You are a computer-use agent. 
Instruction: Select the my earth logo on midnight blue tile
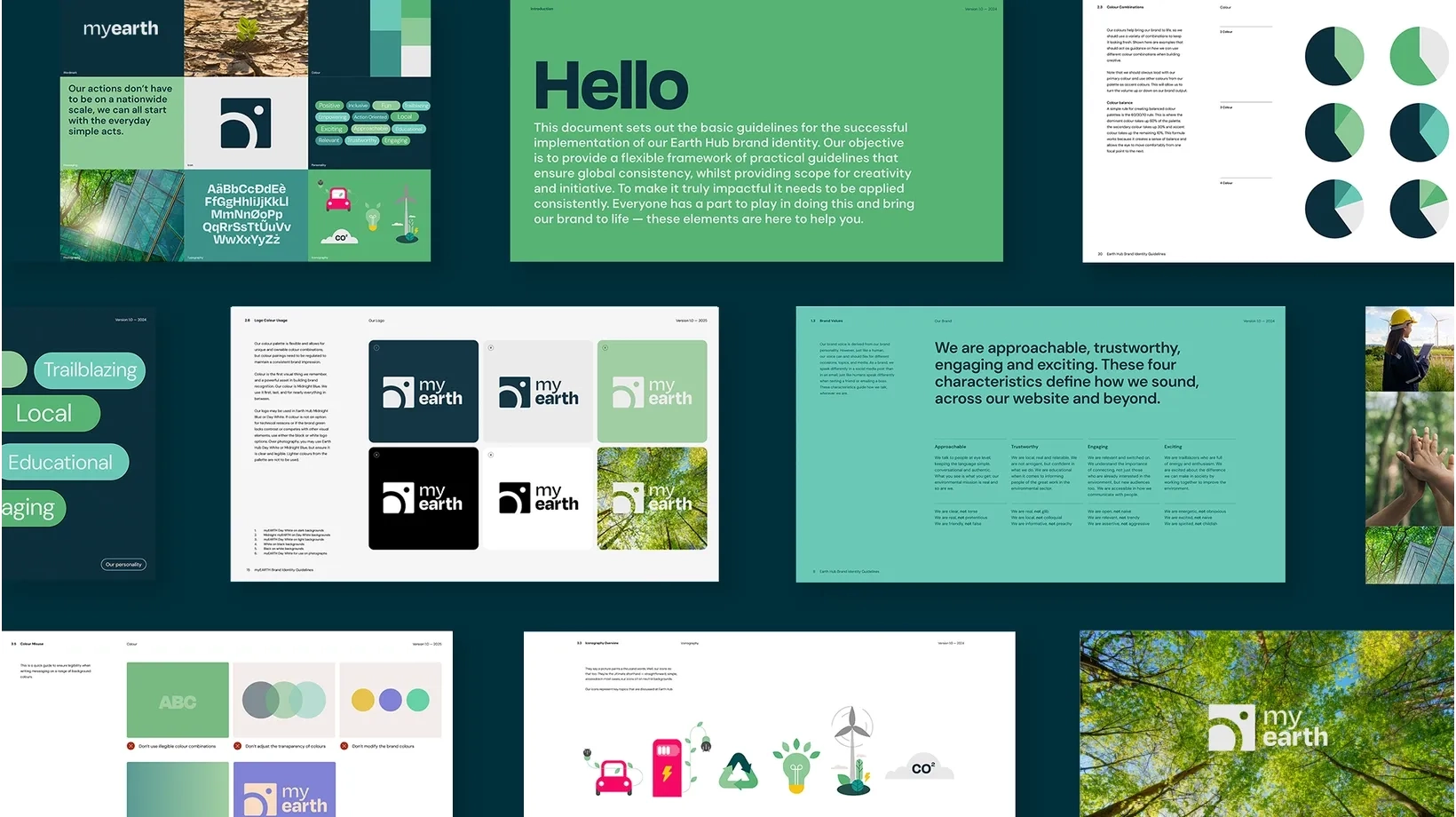pos(423,392)
